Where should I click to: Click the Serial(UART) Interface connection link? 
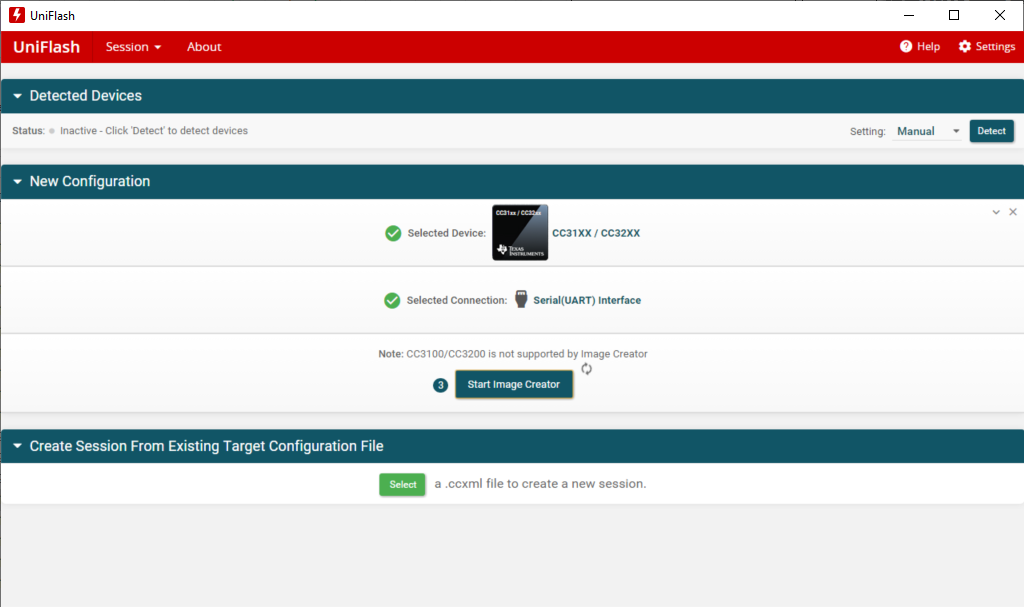[587, 301]
